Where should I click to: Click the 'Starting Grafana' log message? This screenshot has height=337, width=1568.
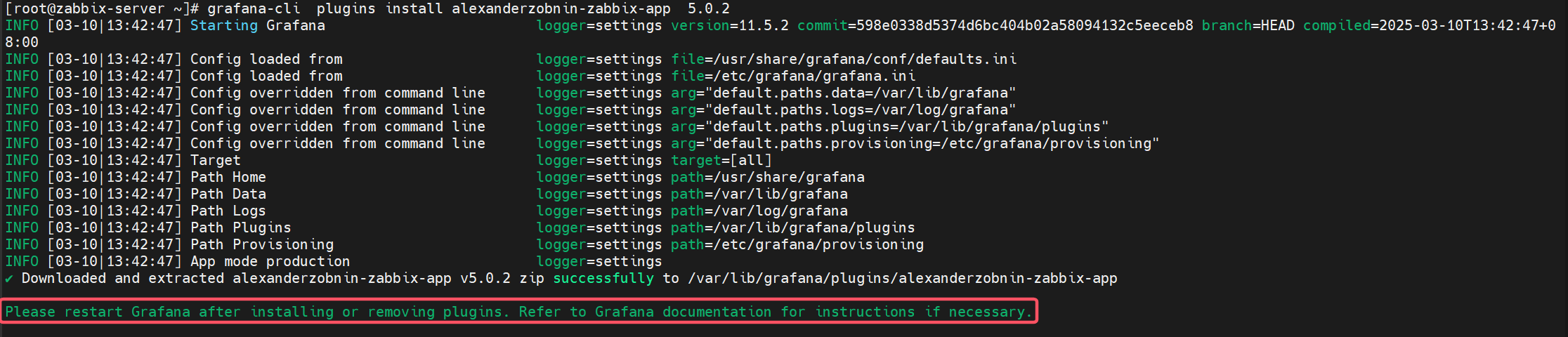pos(258,26)
